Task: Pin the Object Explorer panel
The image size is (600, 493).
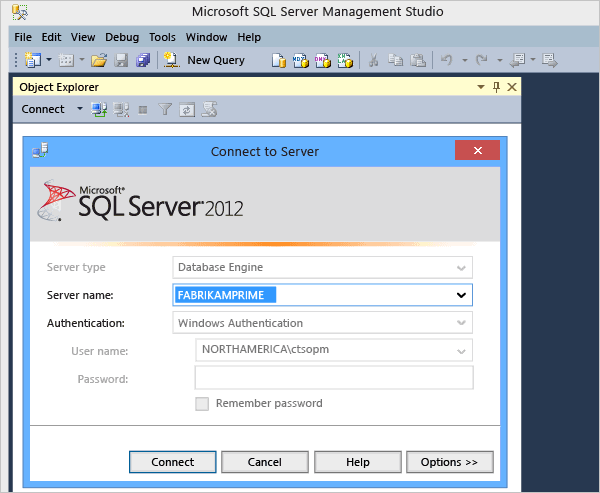Action: click(496, 87)
